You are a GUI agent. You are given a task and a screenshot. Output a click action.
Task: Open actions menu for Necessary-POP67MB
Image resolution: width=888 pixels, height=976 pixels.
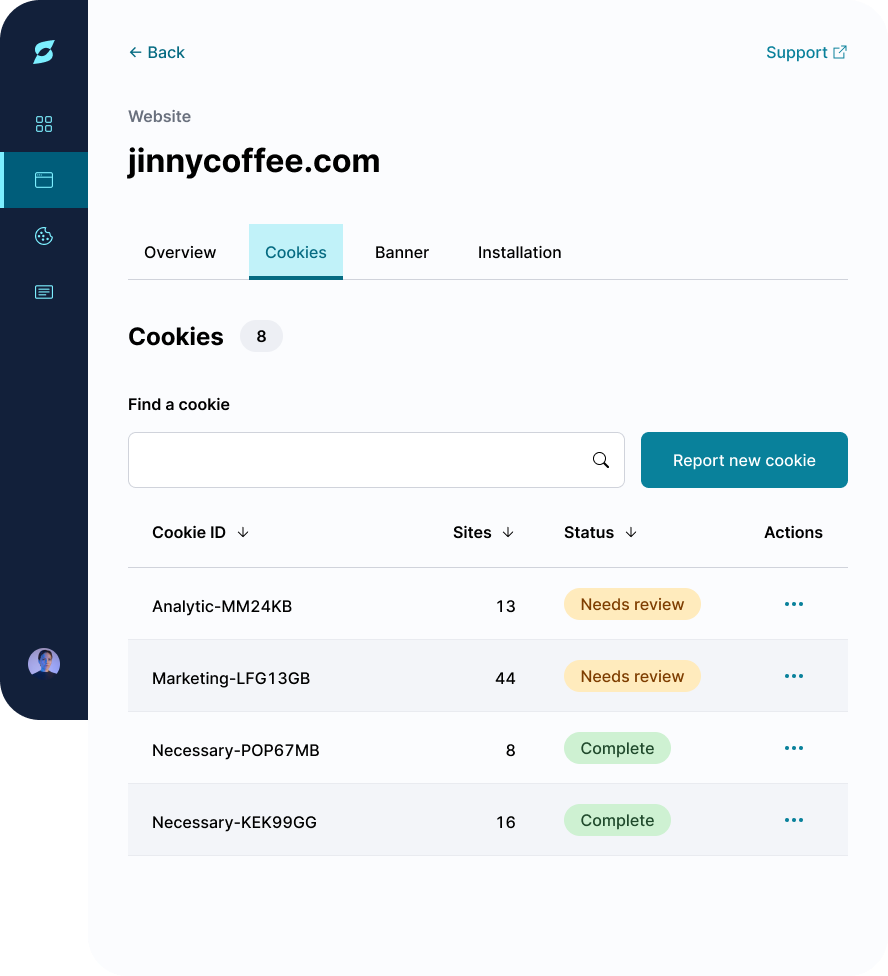(x=793, y=748)
